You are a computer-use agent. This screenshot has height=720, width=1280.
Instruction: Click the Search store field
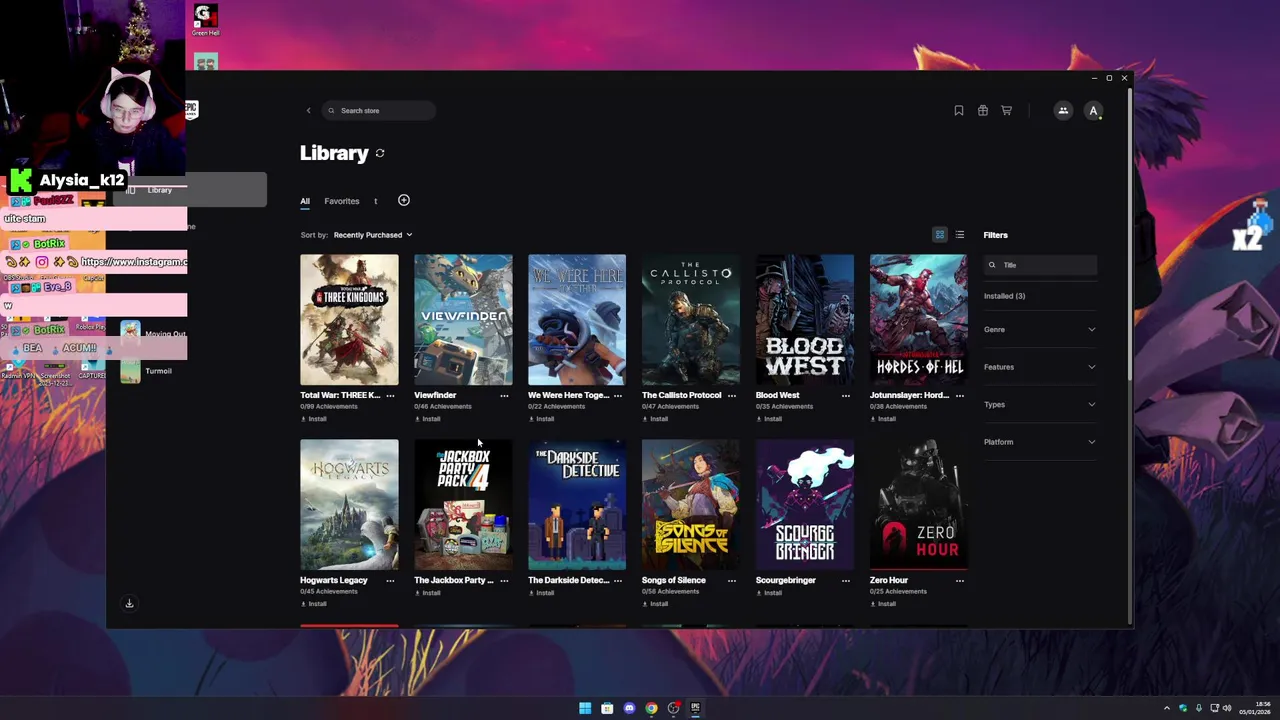(379, 111)
